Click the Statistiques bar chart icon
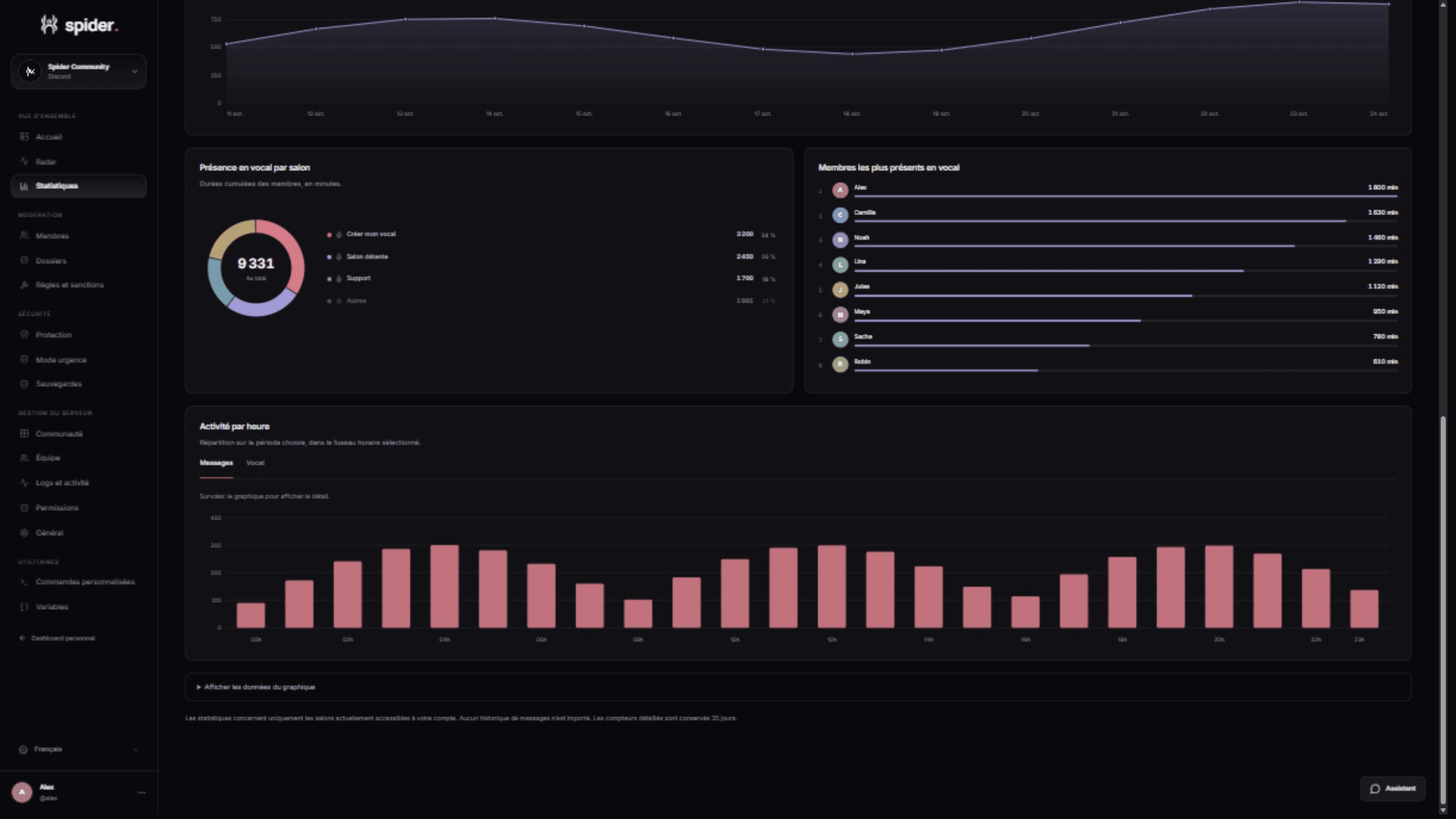Viewport: 1456px width, 819px height. coord(24,186)
